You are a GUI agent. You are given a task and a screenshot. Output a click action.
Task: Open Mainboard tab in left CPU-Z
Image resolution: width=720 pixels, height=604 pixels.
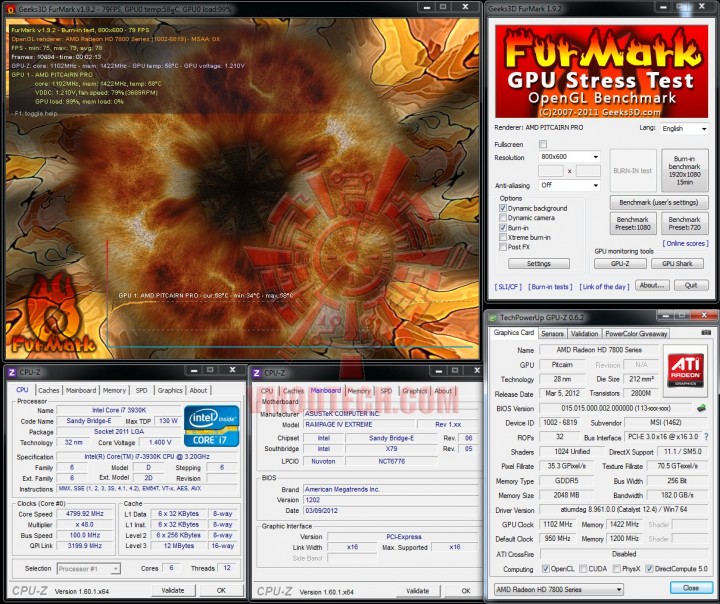81,390
